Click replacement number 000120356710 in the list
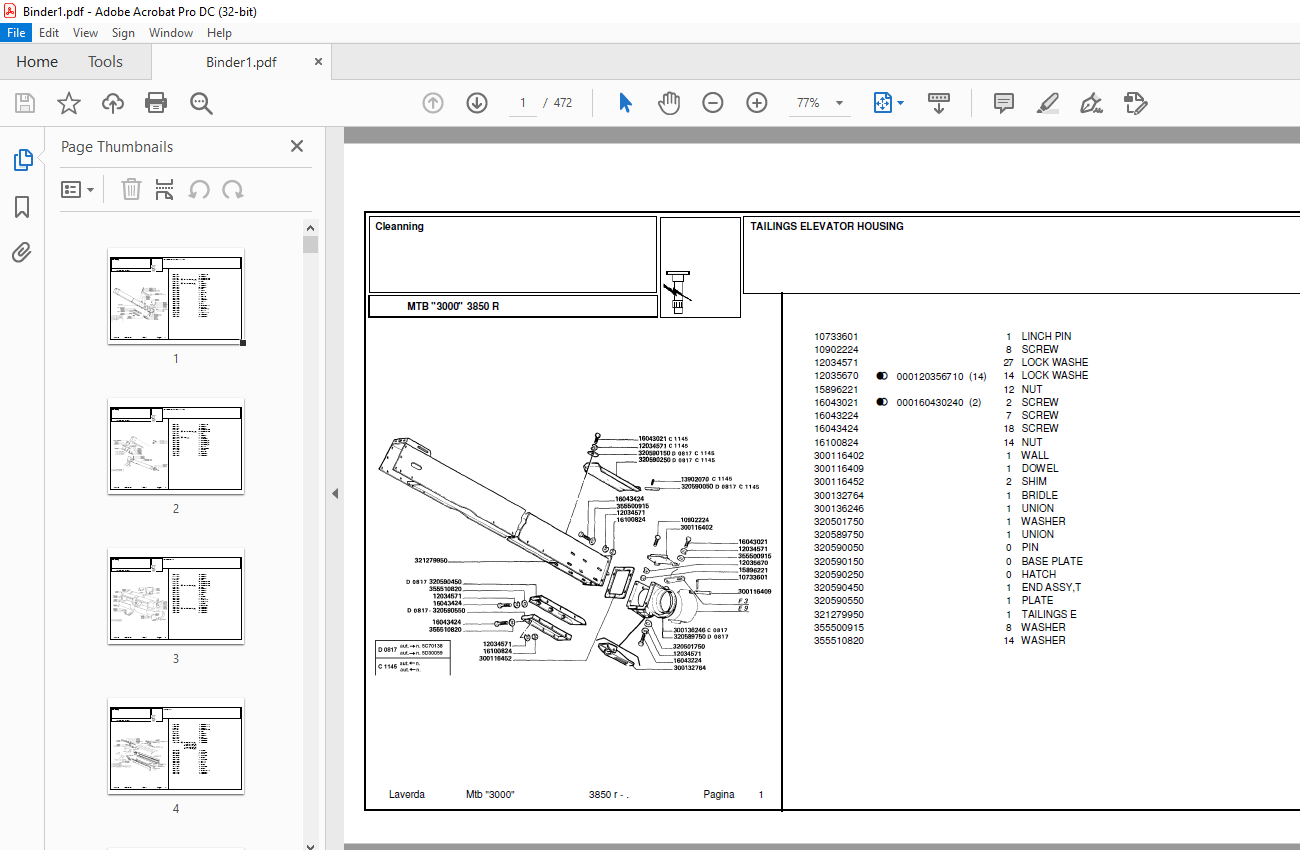The width and height of the screenshot is (1300, 850). pyautogui.click(x=930, y=377)
